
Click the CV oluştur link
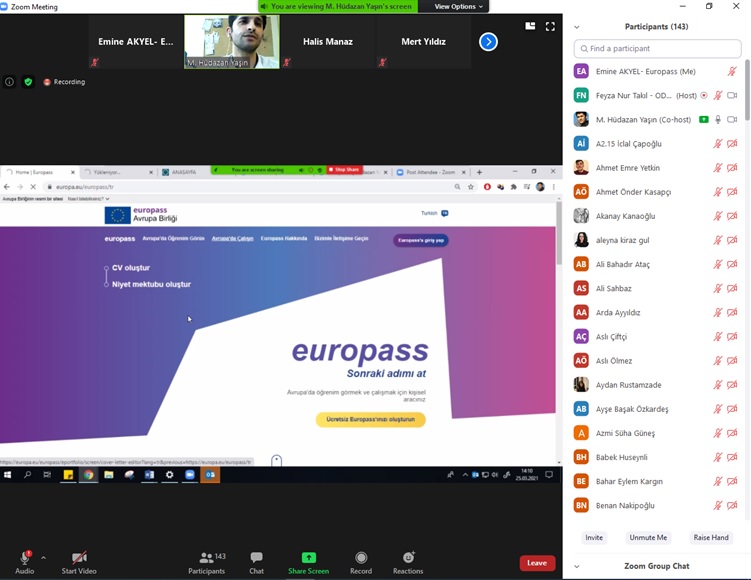click(x=131, y=268)
